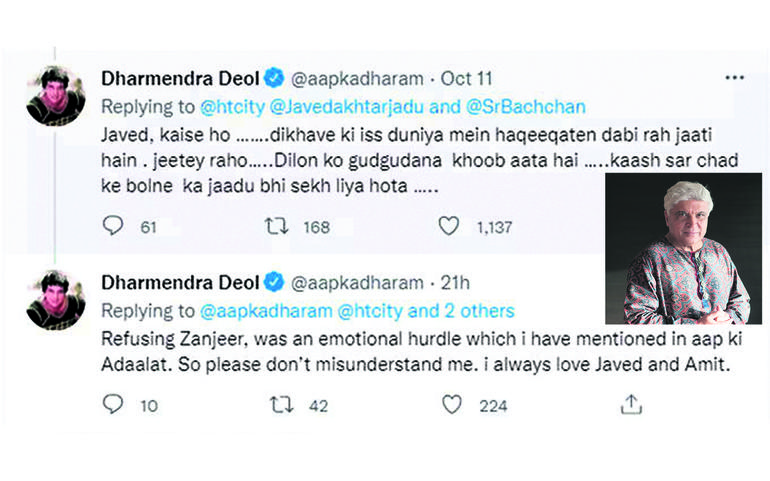Like the first tweet via heart icon
This screenshot has height=481, width=770.
pos(450,227)
